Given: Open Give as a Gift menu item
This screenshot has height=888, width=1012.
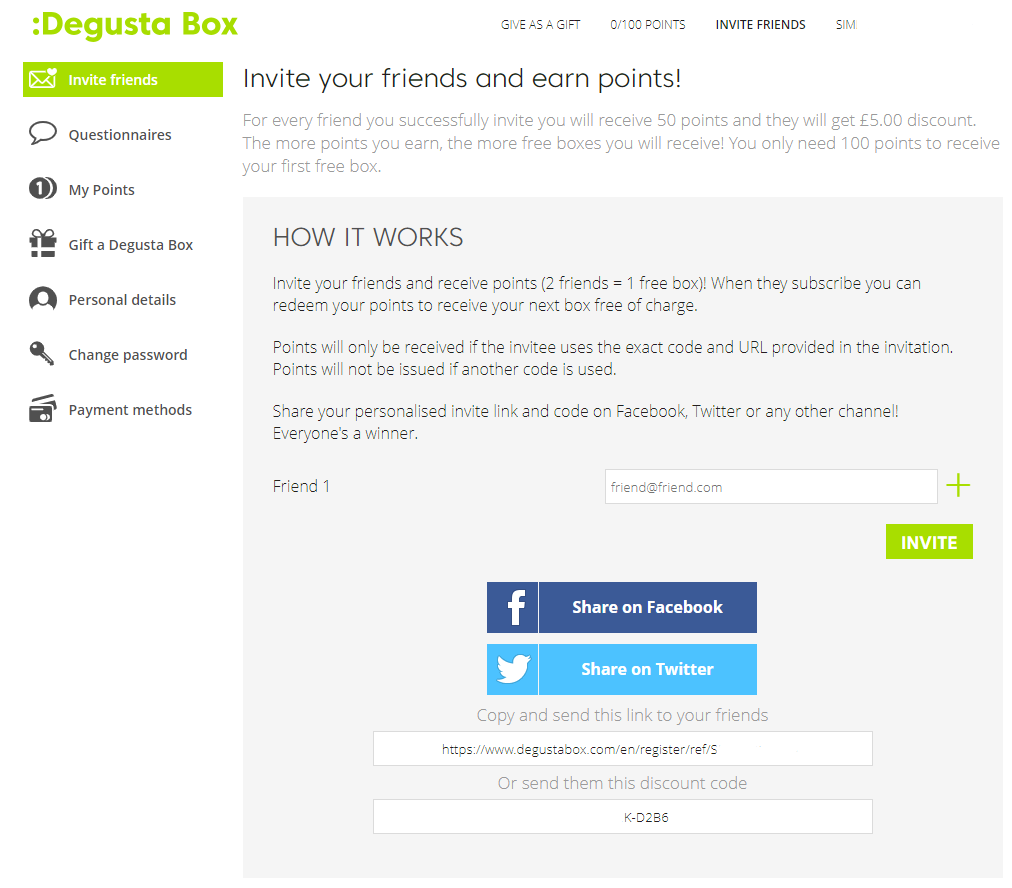Looking at the screenshot, I should point(540,25).
